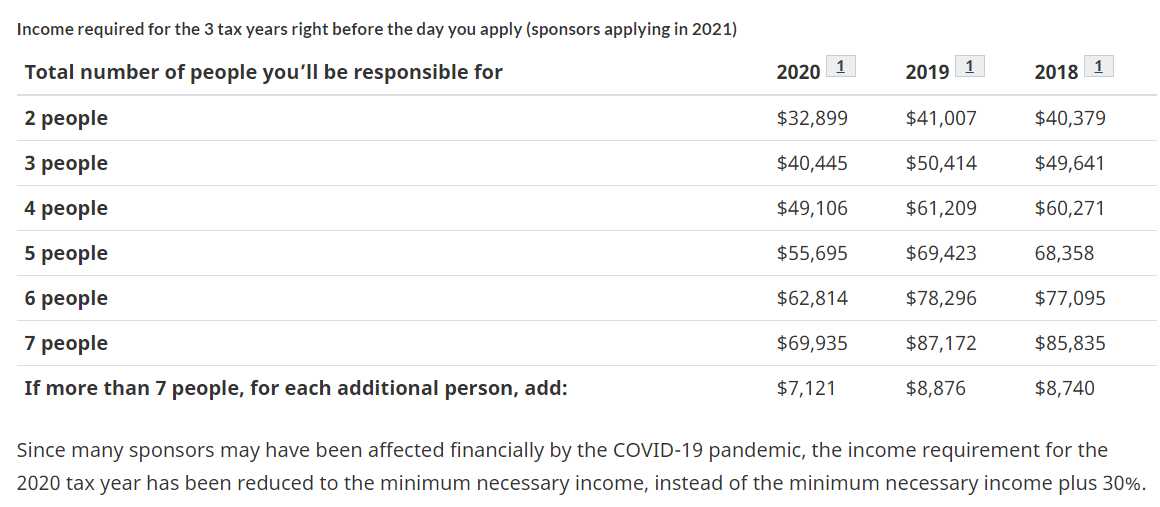Click the 2018 column header
This screenshot has height=507, width=1160.
pyautogui.click(x=1056, y=72)
